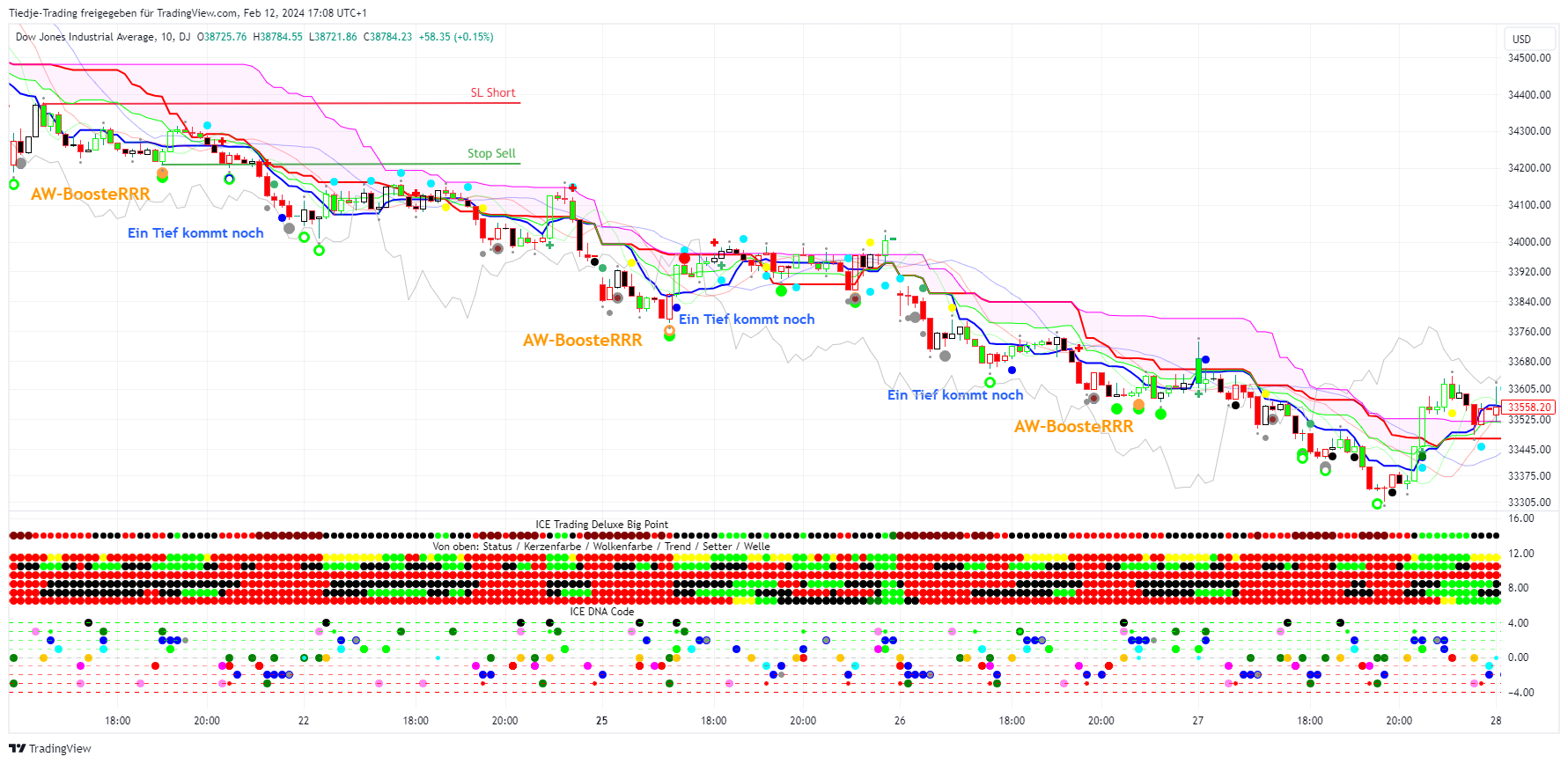This screenshot has height=764, width=1568.
Task: Click the ICE Trading Deluxe Big Point title
Action: click(602, 525)
